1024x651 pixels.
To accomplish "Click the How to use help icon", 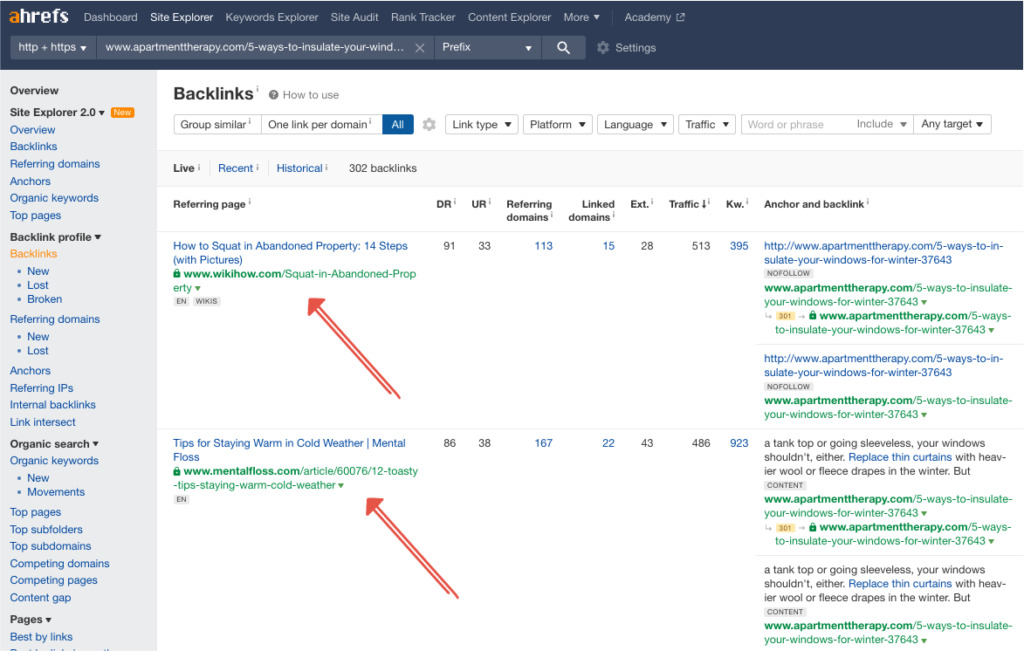I will coord(273,95).
